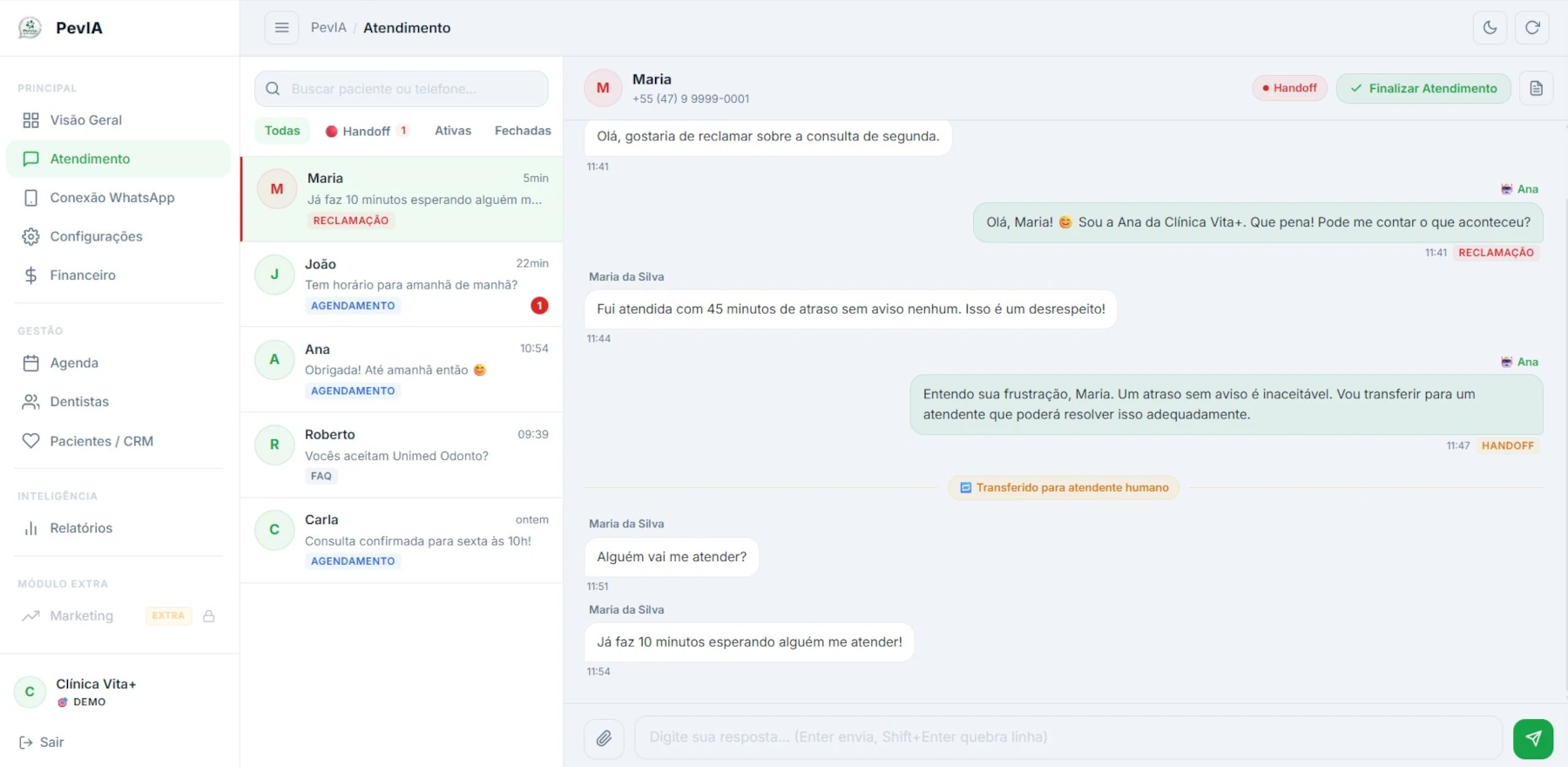Screen dimensions: 1568x767
Task: Click Transferido para atendente humano notice
Action: point(1064,487)
